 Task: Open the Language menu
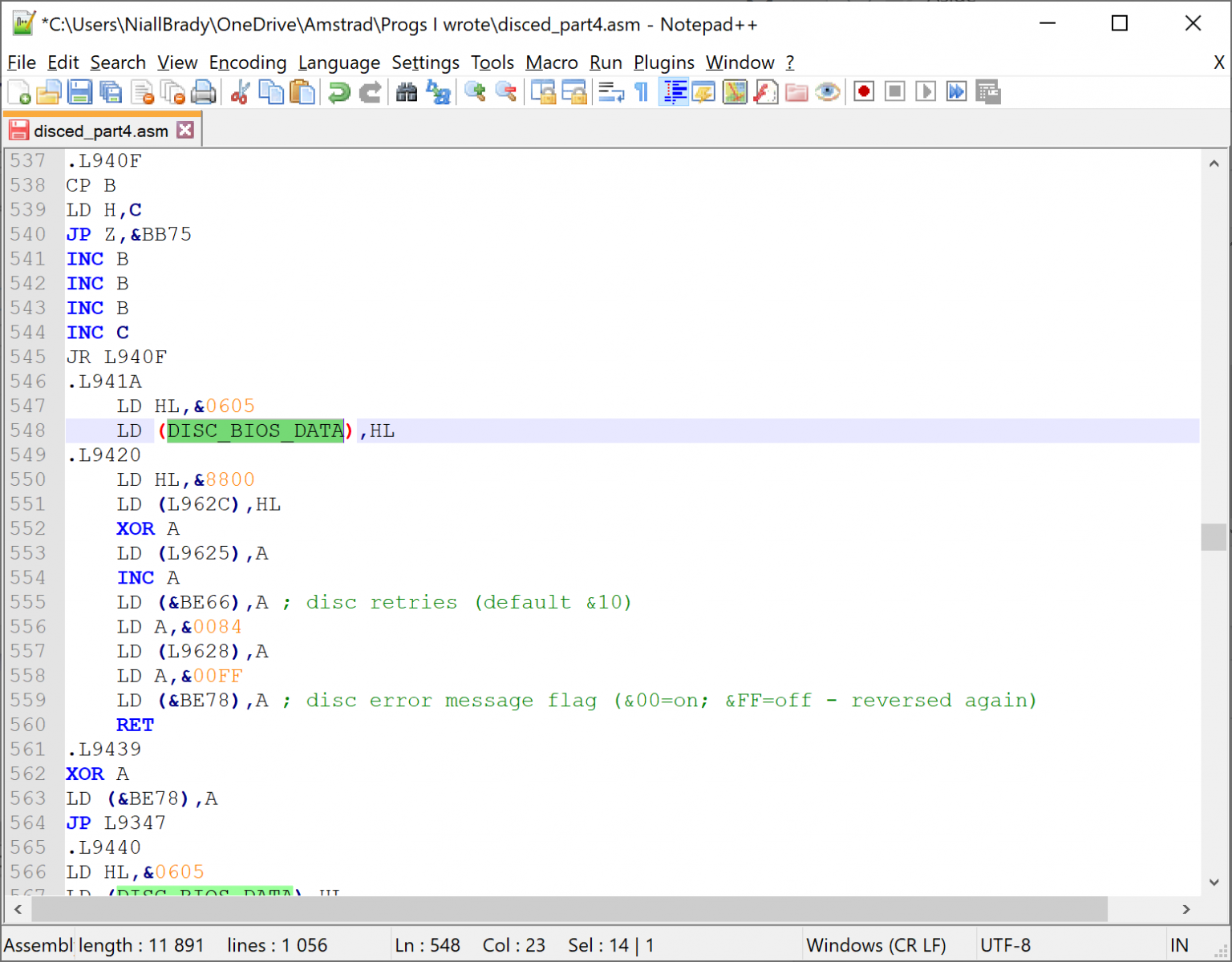[339, 63]
